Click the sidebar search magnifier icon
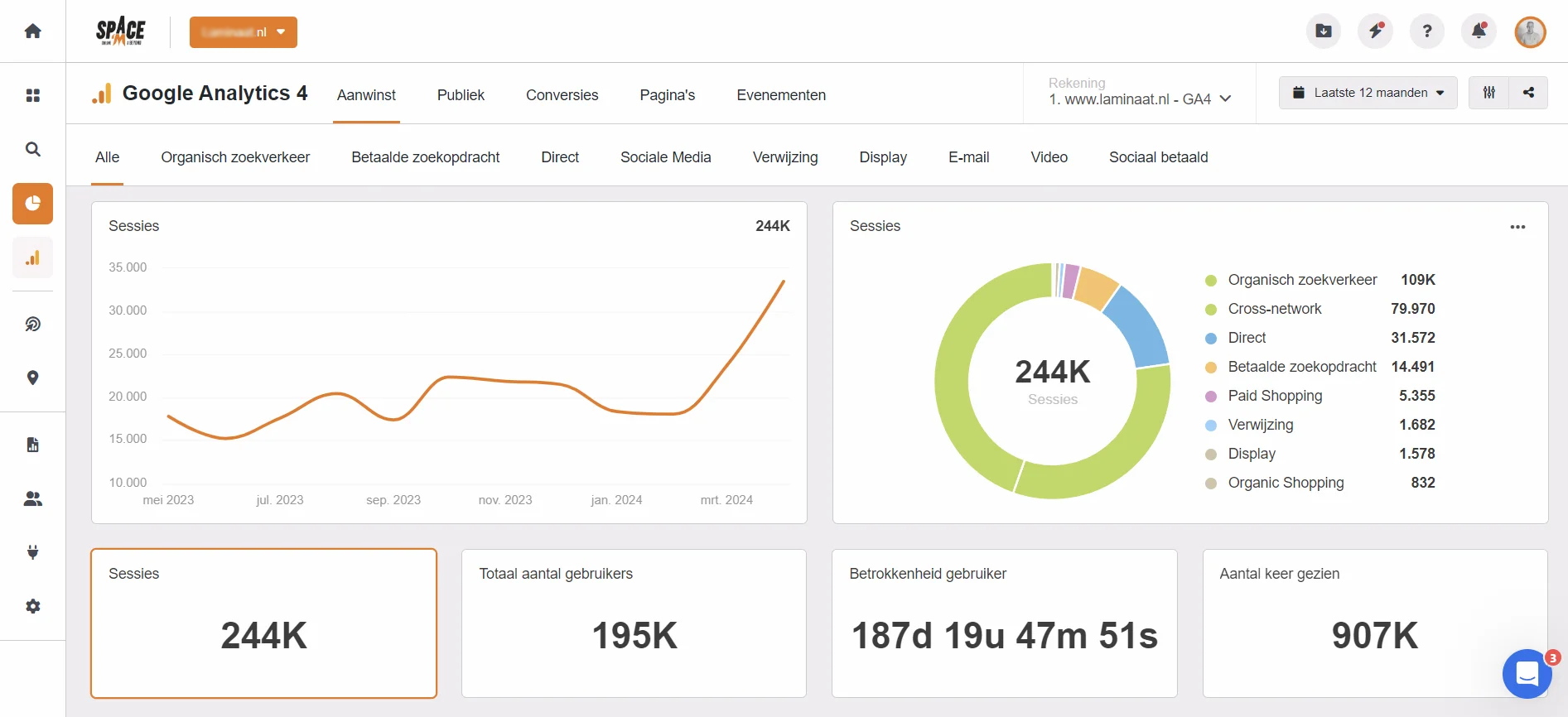Screen dimensions: 1568x717 32,149
